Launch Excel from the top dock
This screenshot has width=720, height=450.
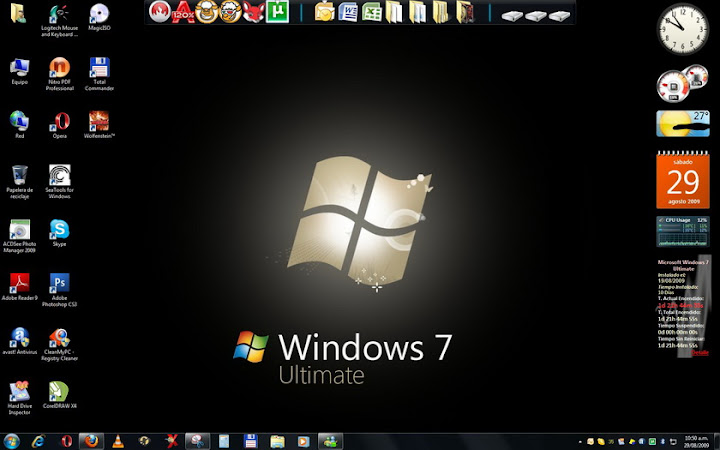point(371,12)
